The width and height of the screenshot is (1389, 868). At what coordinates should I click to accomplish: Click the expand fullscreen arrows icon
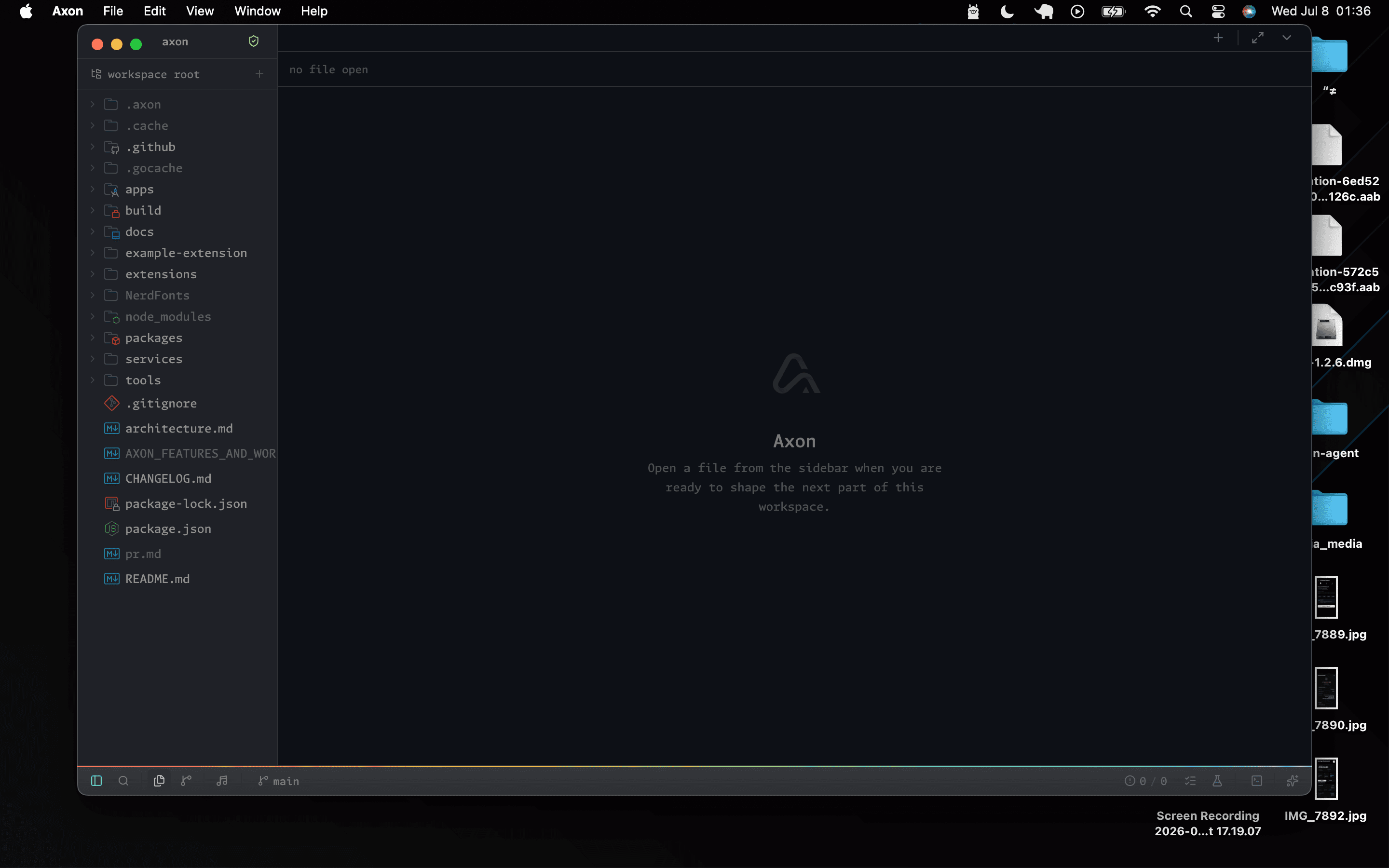pyautogui.click(x=1257, y=38)
